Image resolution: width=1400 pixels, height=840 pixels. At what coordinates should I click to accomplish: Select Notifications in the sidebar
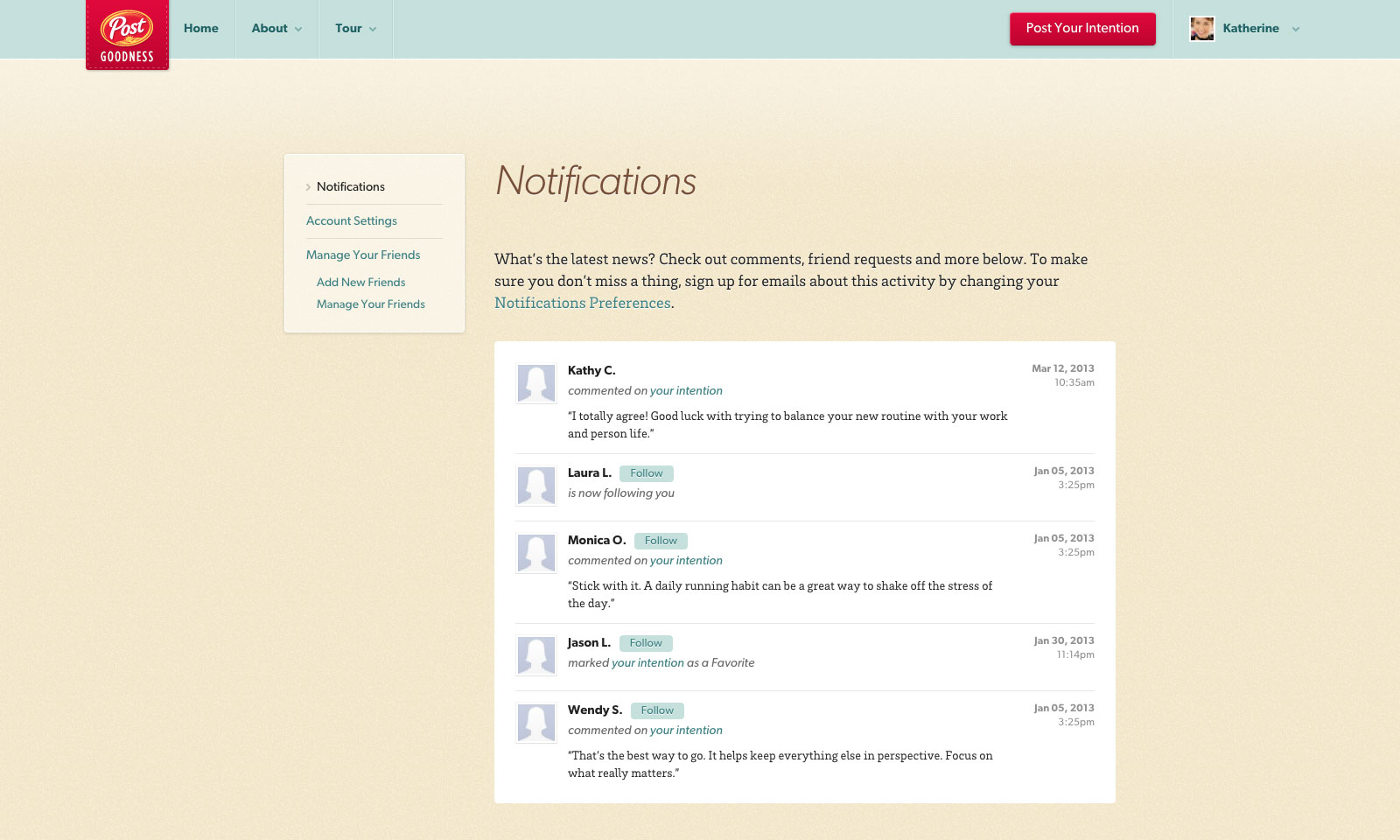(351, 186)
